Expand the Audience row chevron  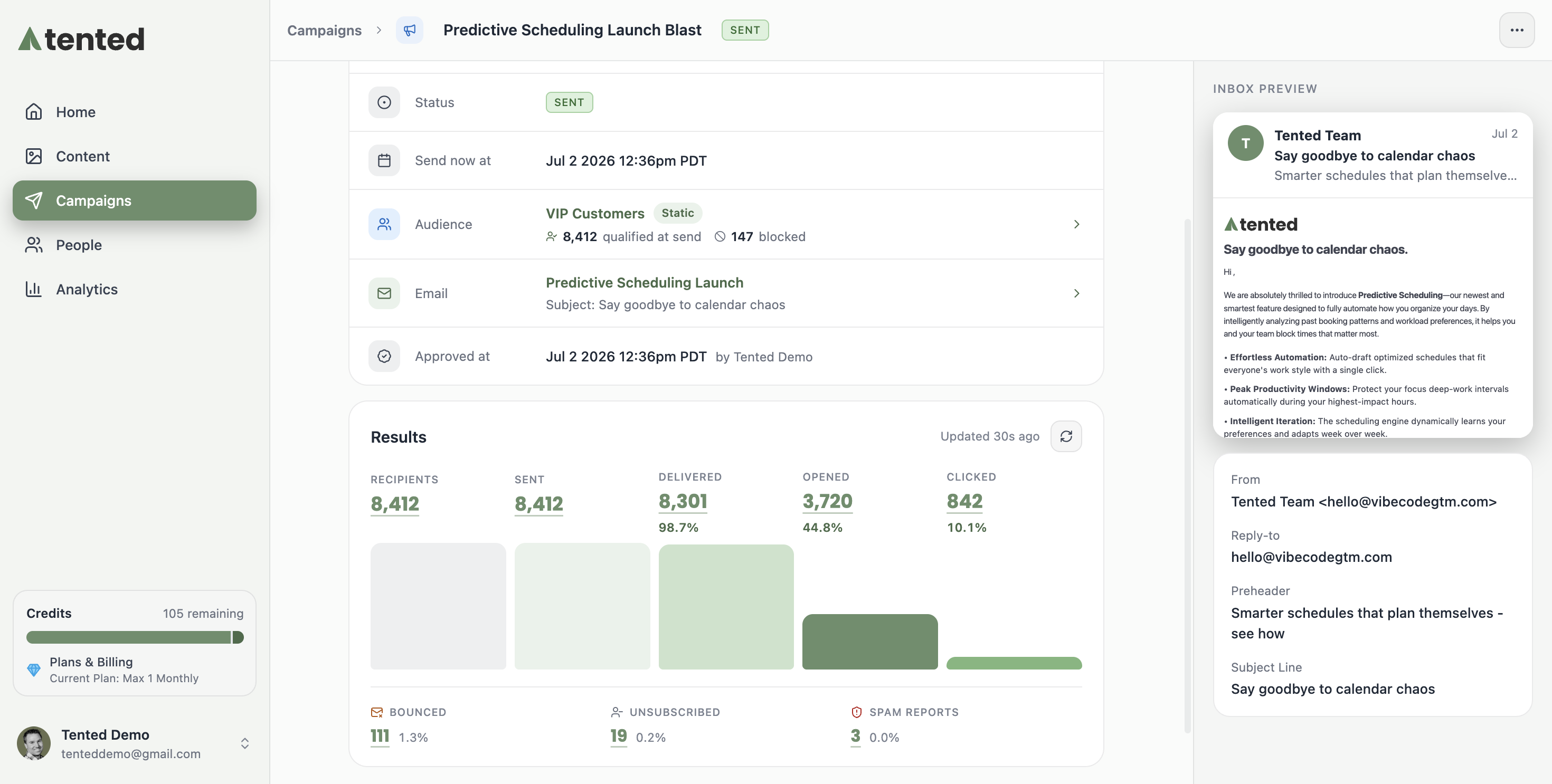click(1076, 225)
